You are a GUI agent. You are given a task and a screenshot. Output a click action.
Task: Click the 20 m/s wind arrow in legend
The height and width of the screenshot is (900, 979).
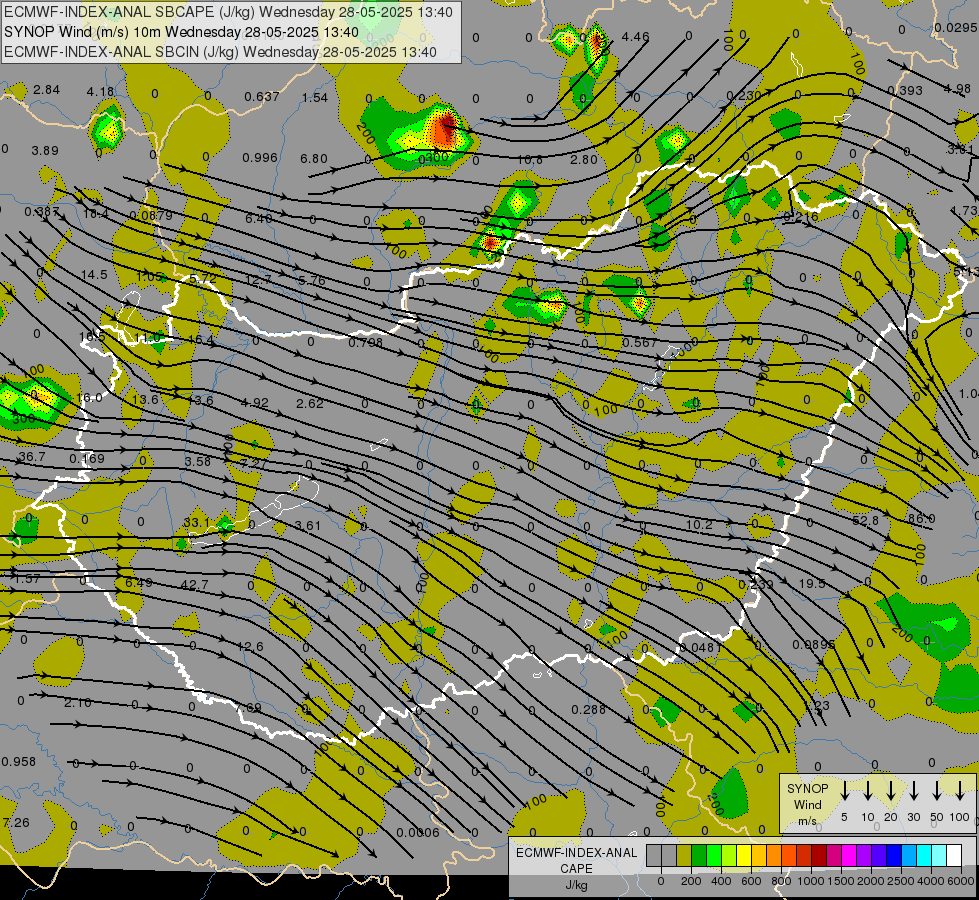click(890, 791)
